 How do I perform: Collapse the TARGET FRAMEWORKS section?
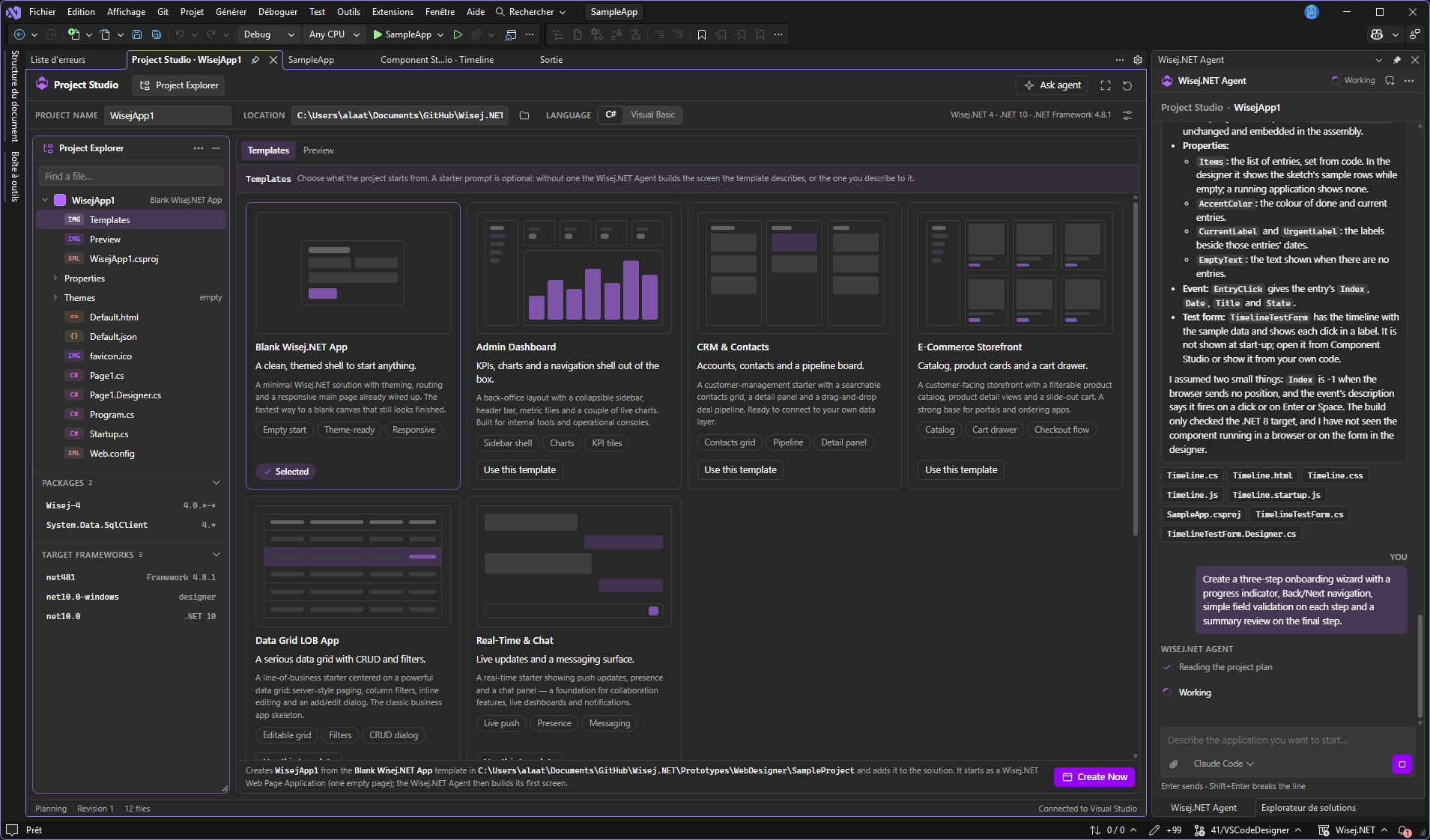point(216,555)
